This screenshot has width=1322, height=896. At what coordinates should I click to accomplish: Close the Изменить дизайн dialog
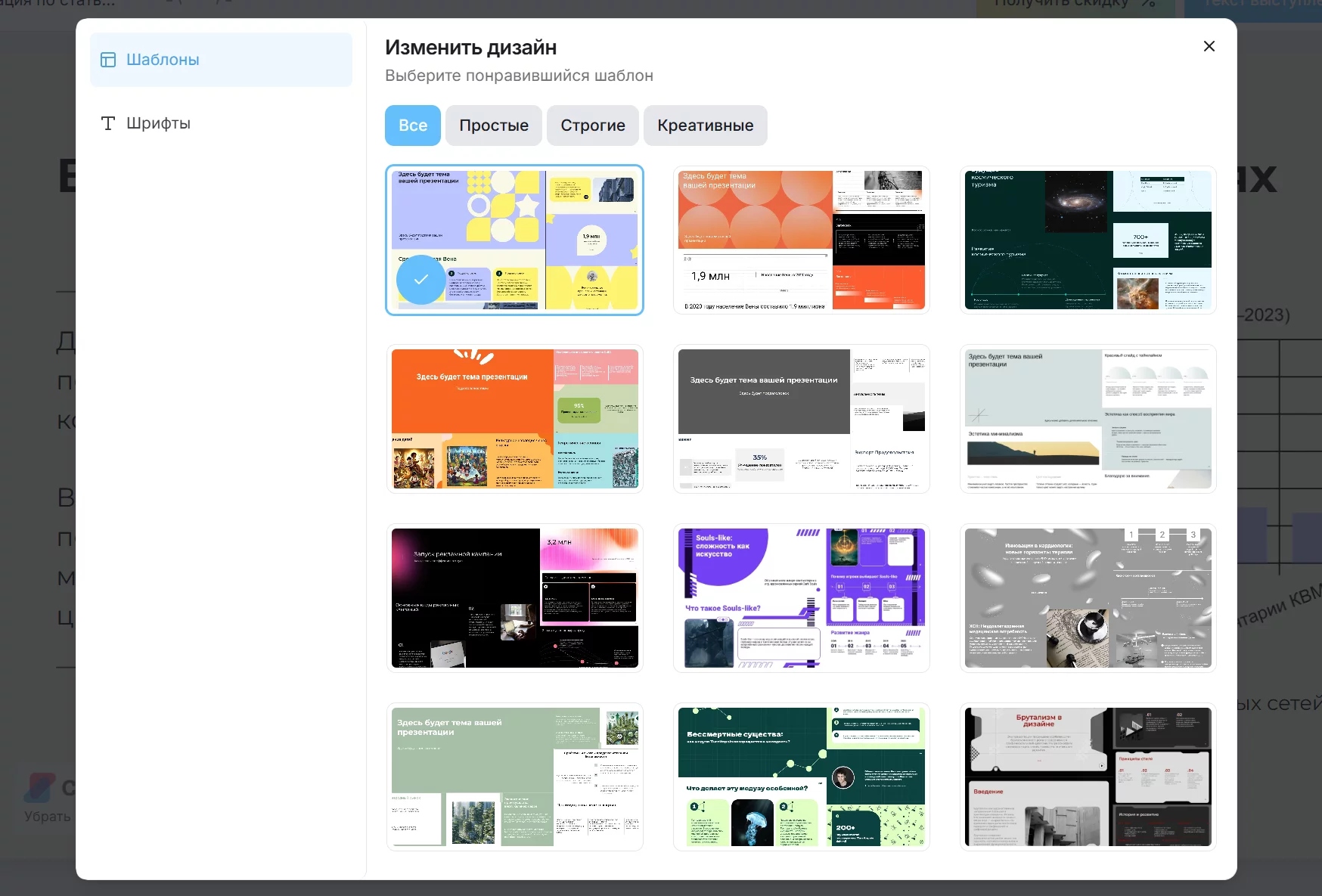1209,46
